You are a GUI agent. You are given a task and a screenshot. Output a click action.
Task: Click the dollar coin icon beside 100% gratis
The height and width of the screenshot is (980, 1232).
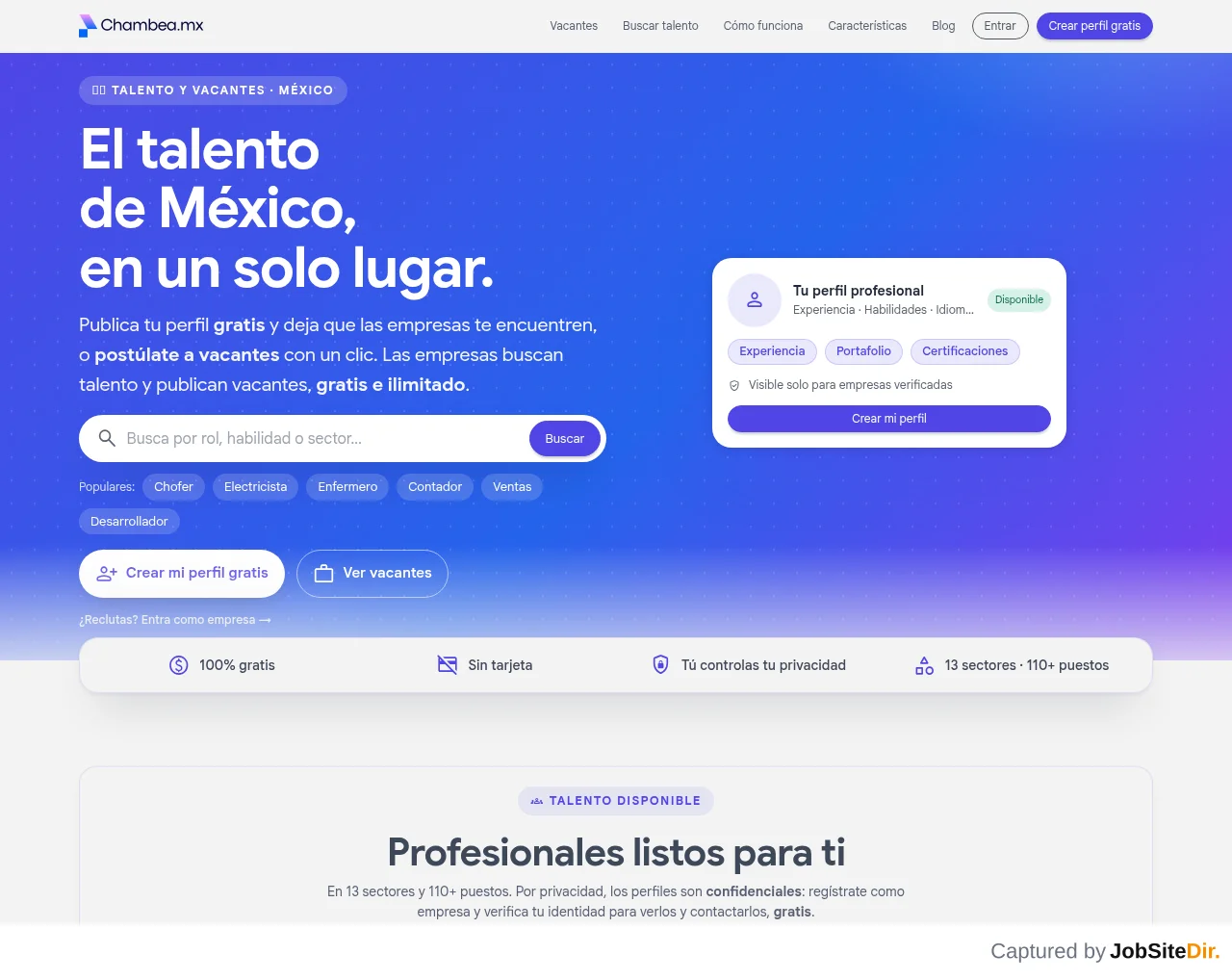click(179, 665)
